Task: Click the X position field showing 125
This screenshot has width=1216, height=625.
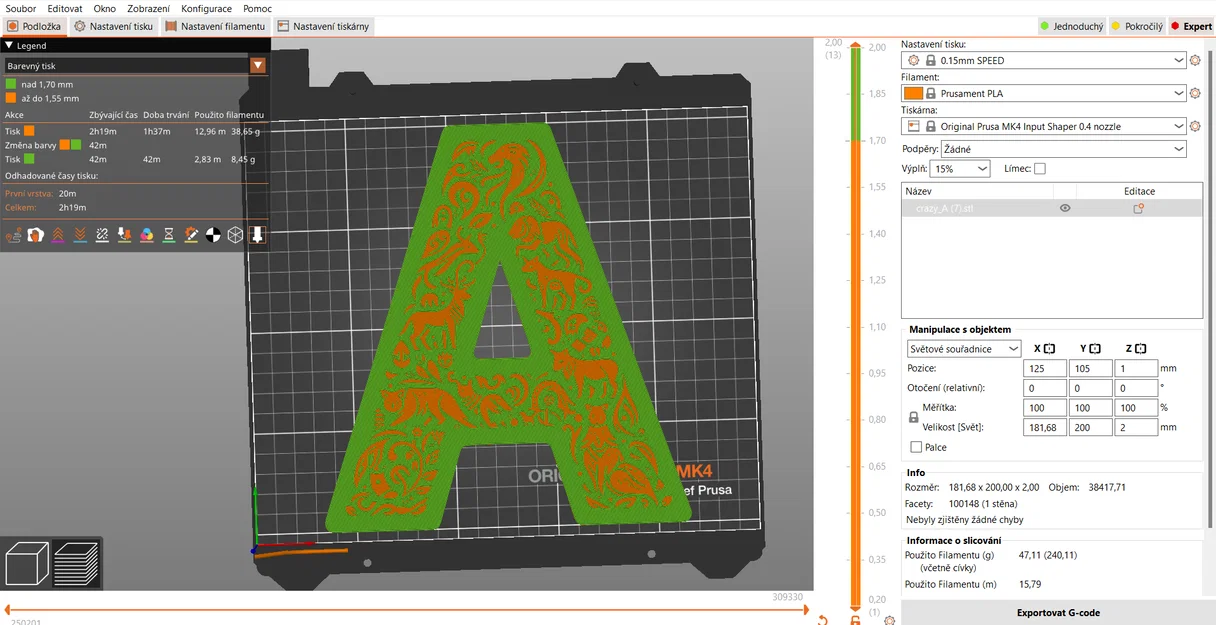Action: pyautogui.click(x=1045, y=368)
